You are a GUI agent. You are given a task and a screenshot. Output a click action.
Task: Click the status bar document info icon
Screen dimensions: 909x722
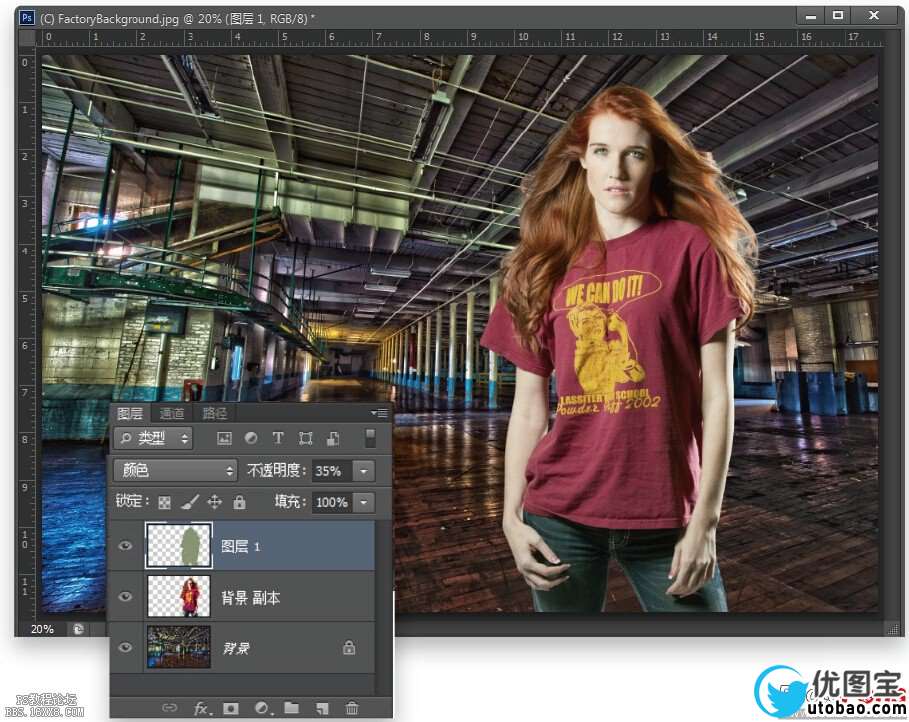coord(78,629)
